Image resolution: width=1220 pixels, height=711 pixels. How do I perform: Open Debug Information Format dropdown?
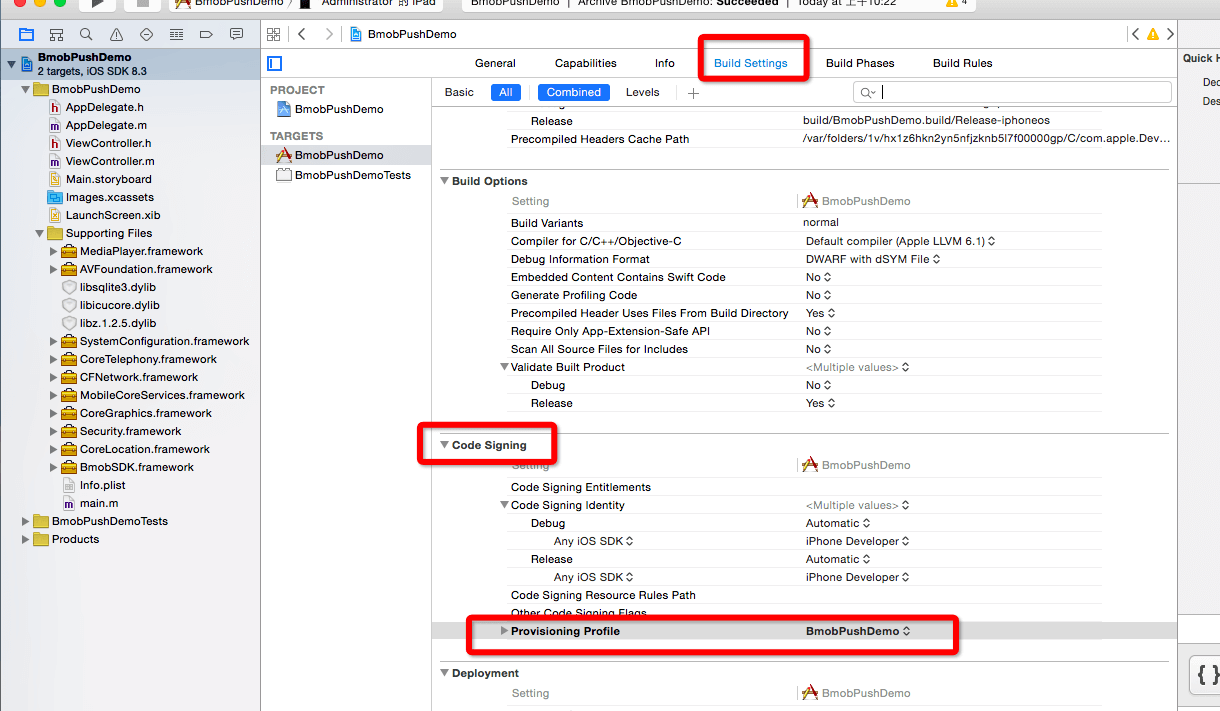click(872, 259)
